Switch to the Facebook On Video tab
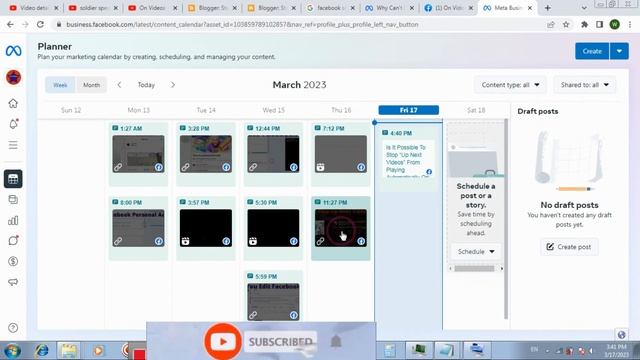This screenshot has height=360, width=640. coord(448,8)
